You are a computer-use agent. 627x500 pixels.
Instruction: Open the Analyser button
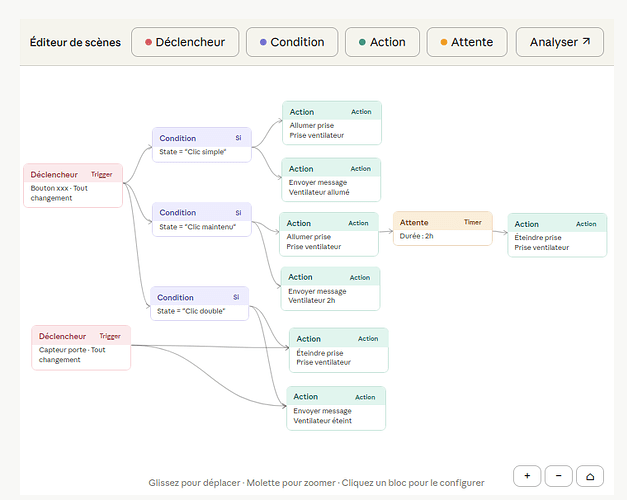(559, 42)
